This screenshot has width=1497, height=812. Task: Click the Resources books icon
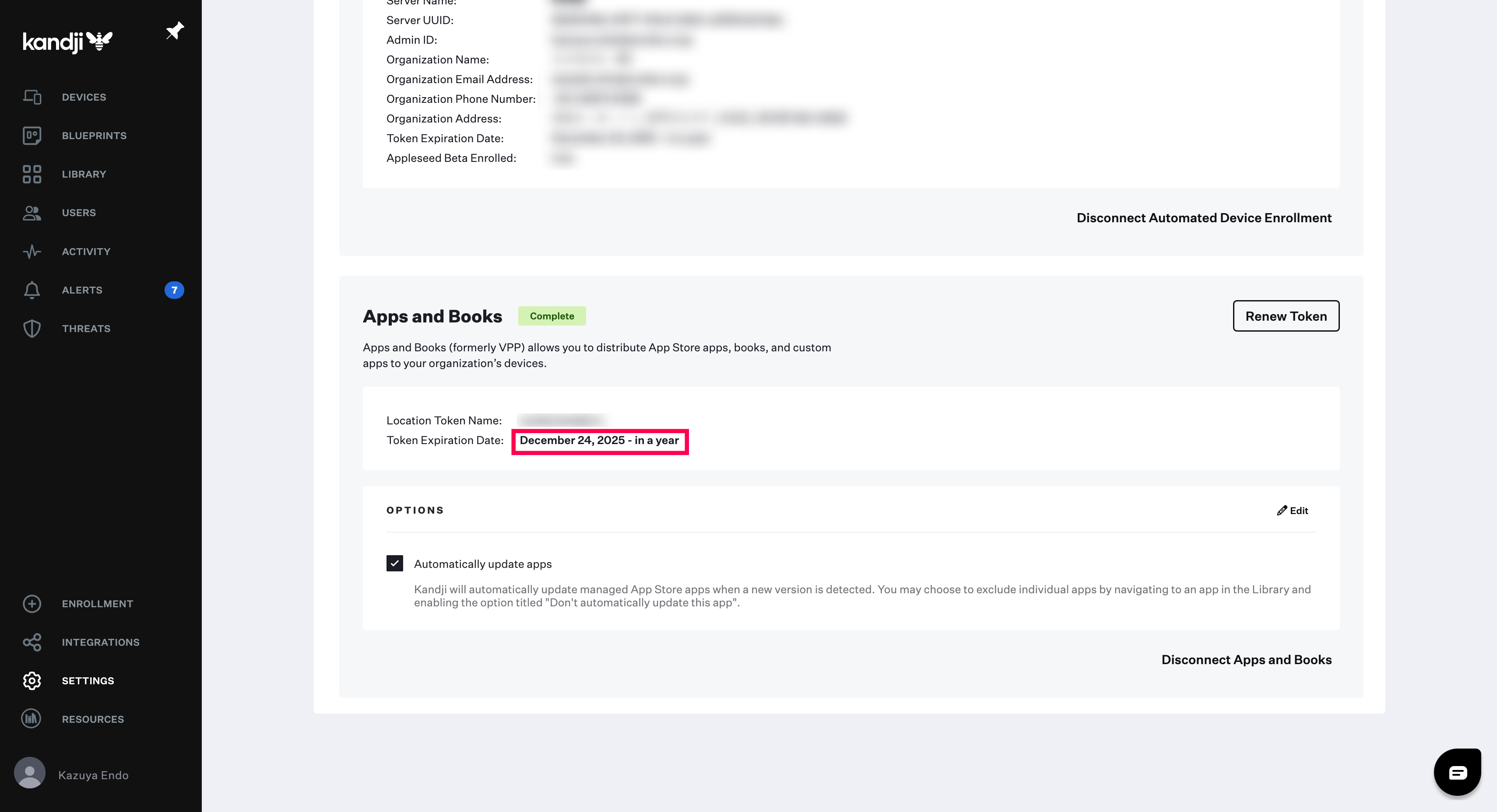pos(32,719)
